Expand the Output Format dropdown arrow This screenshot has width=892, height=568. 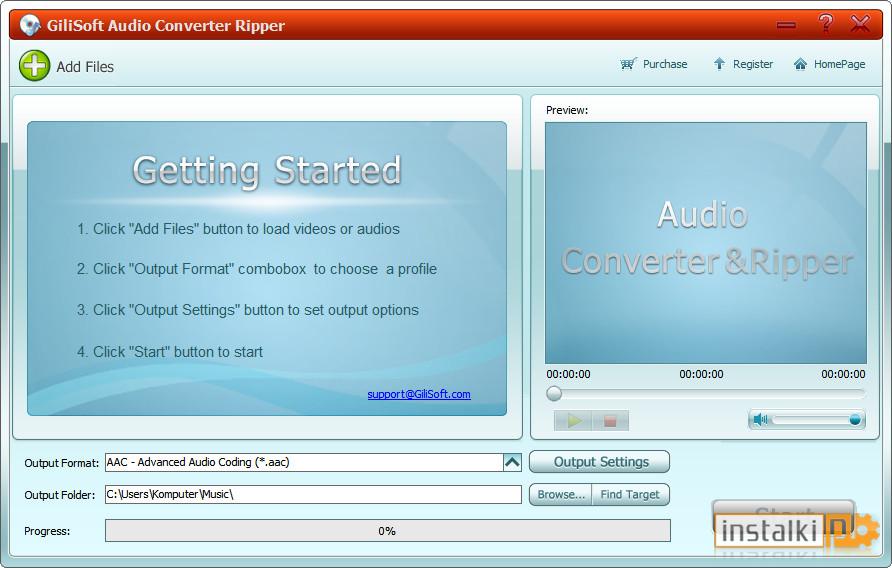click(512, 462)
